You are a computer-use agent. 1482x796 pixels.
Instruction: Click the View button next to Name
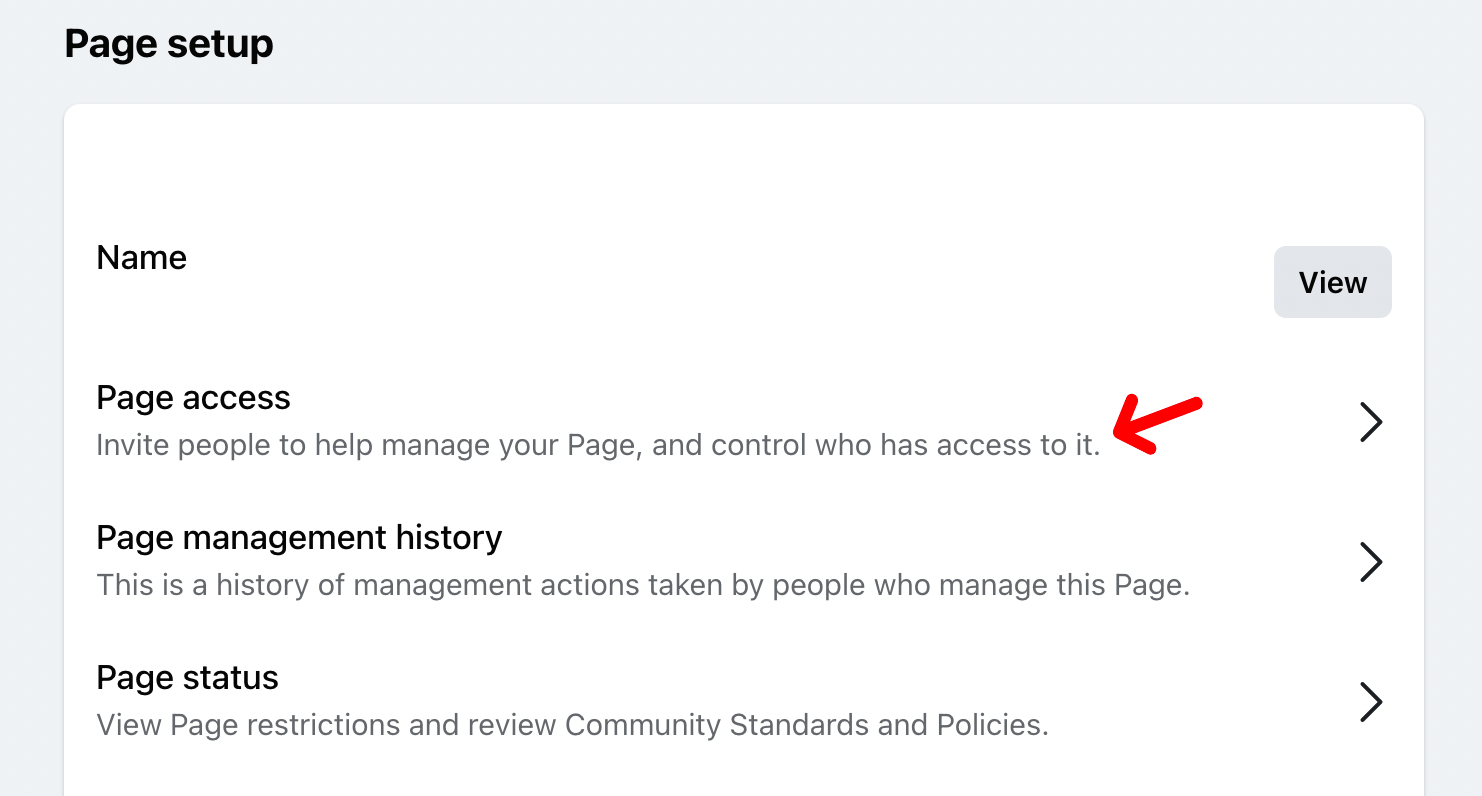pyautogui.click(x=1332, y=282)
